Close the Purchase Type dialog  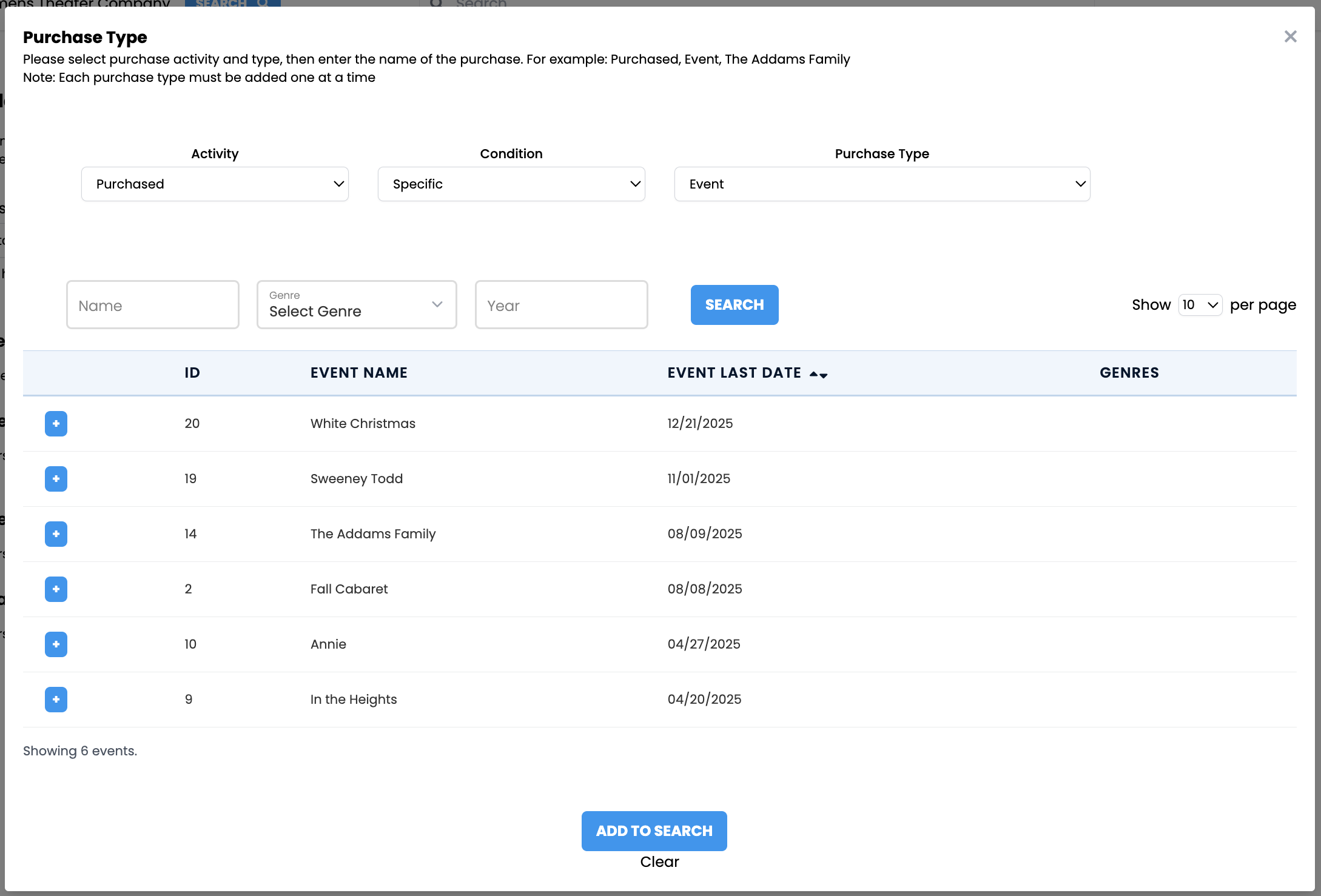click(x=1290, y=37)
